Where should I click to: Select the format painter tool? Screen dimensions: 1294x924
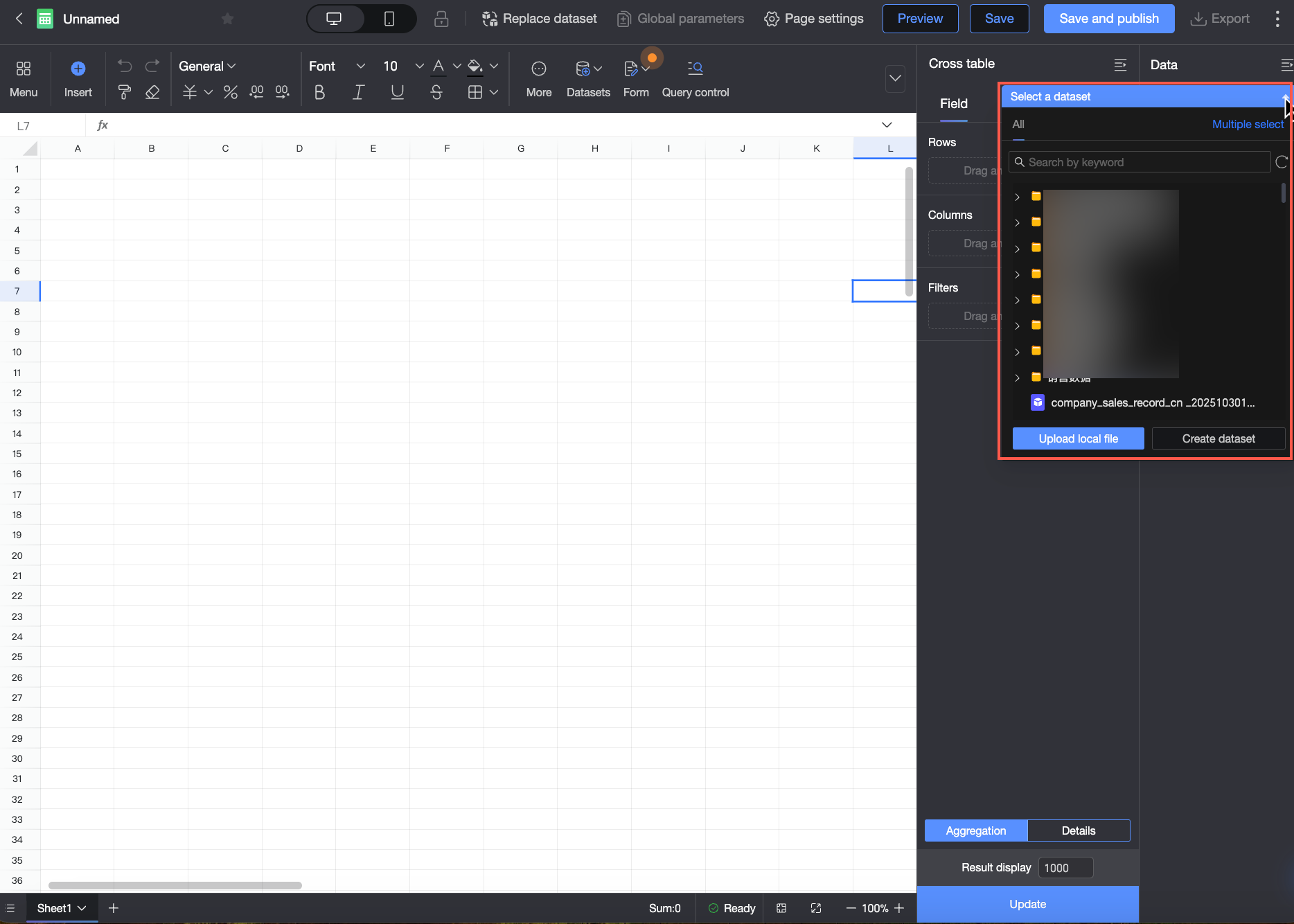(x=125, y=92)
